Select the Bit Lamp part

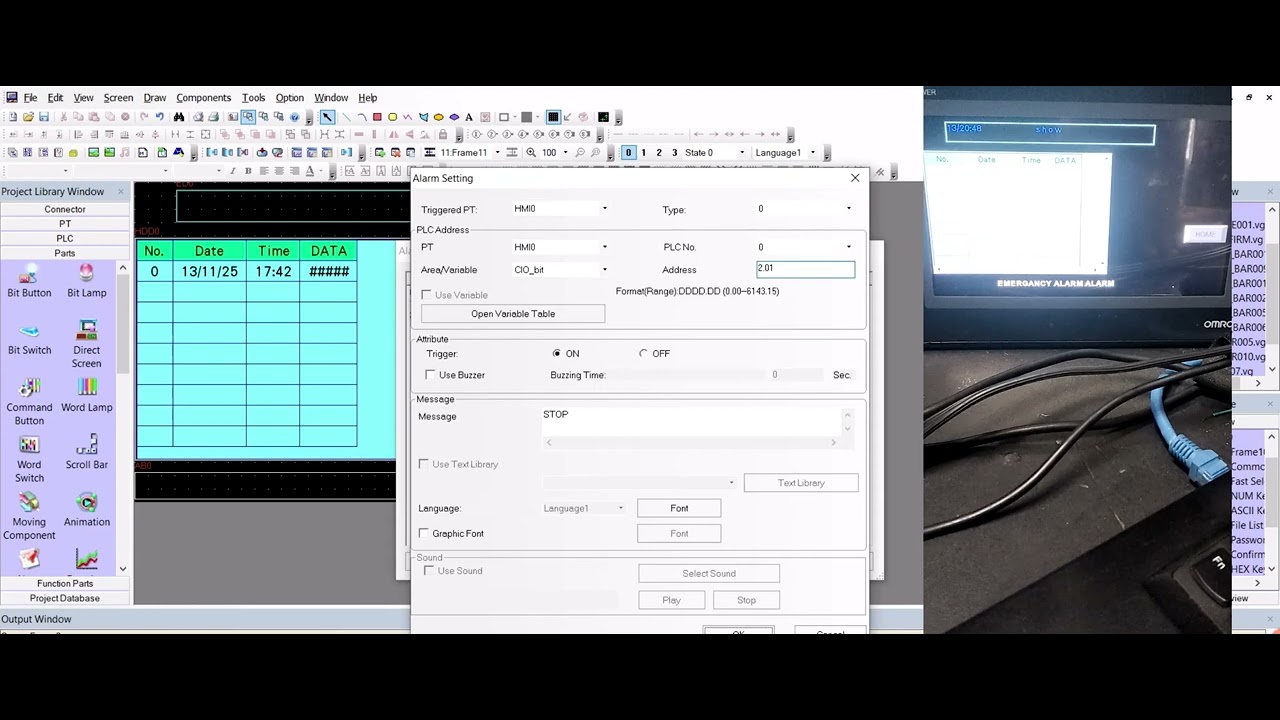pos(87,281)
